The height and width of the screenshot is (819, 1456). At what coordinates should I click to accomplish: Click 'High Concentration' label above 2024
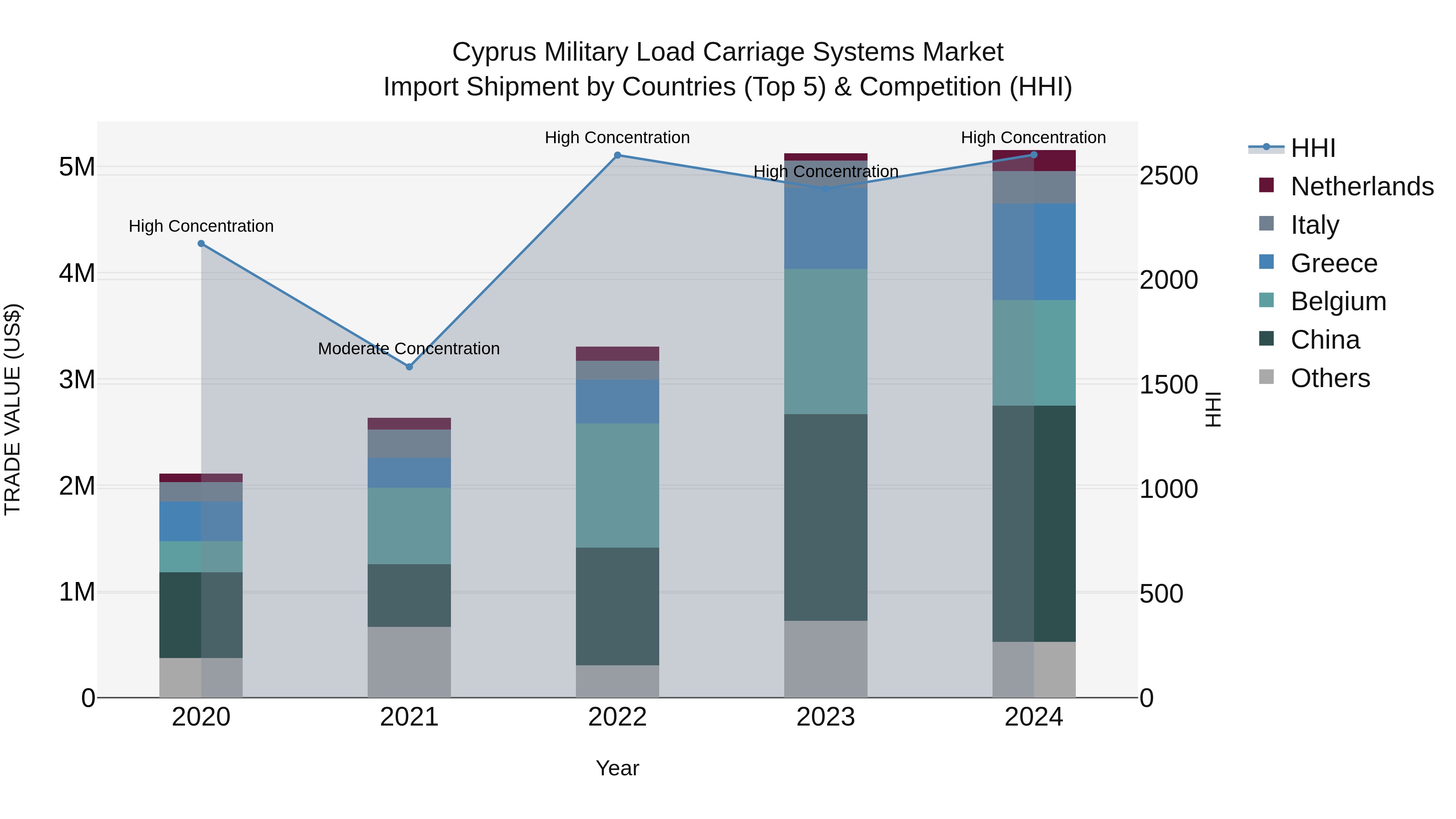click(1034, 138)
